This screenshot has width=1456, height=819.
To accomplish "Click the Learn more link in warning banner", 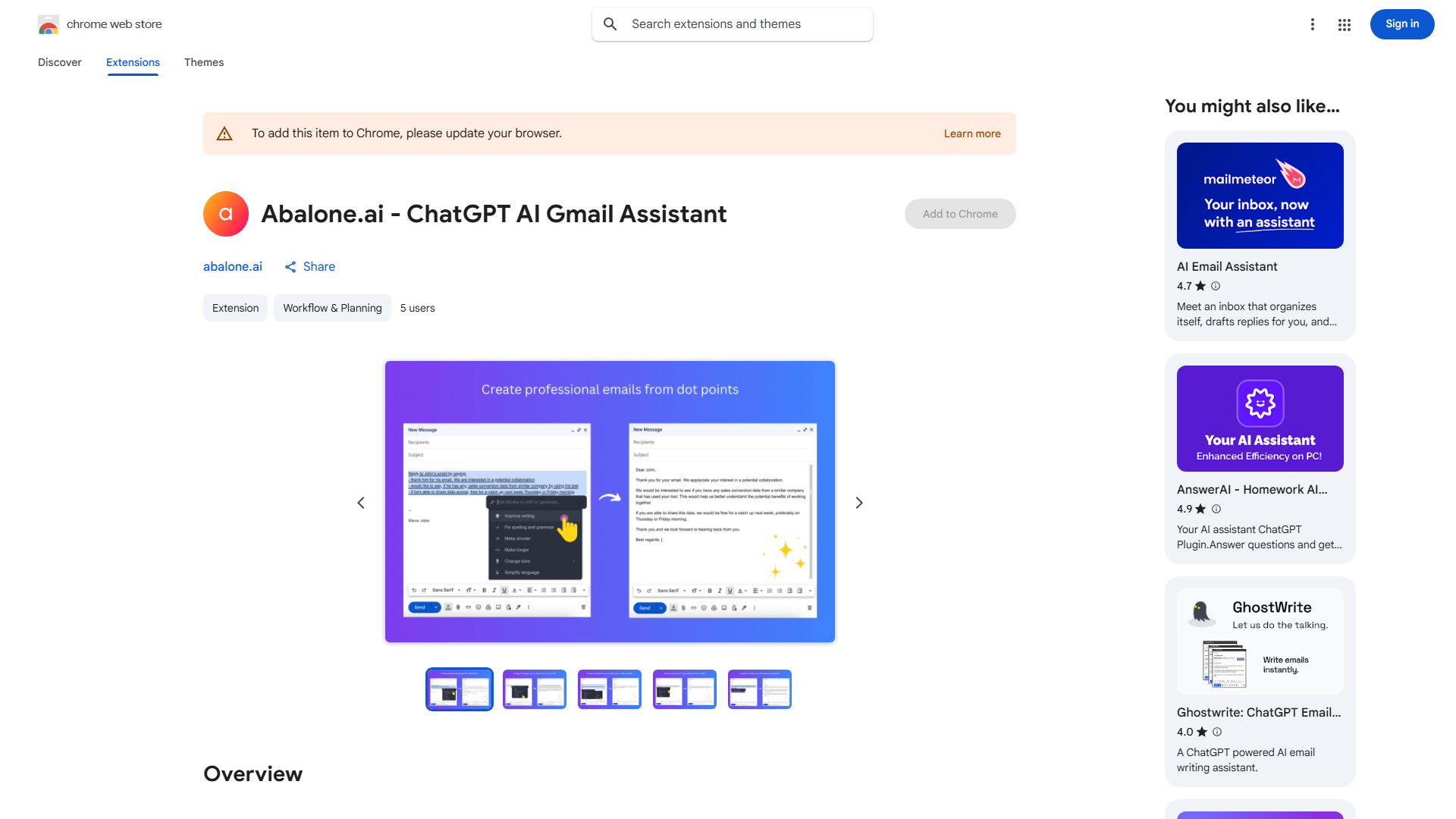I will point(972,133).
